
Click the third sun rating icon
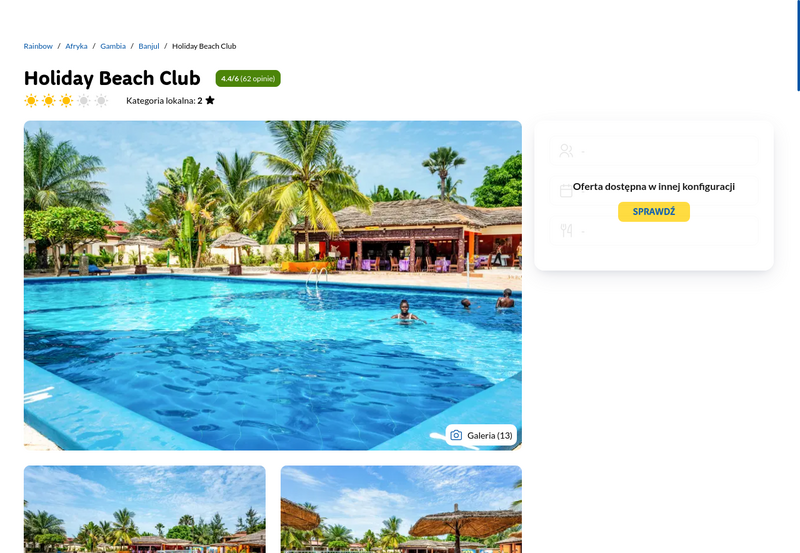click(66, 100)
